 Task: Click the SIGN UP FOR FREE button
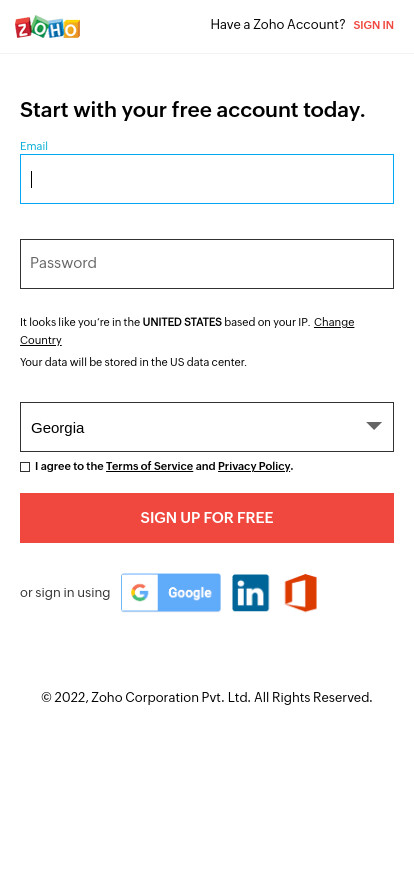click(x=207, y=518)
